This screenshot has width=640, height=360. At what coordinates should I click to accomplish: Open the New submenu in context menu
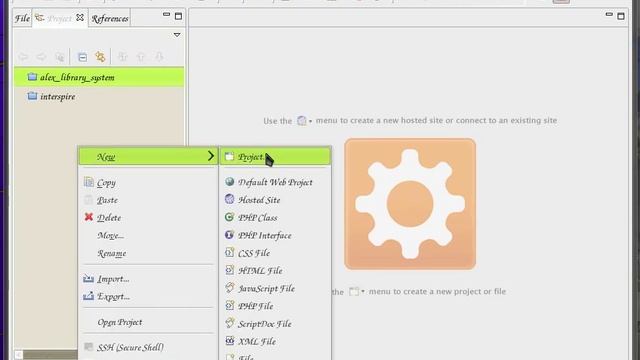[148, 156]
